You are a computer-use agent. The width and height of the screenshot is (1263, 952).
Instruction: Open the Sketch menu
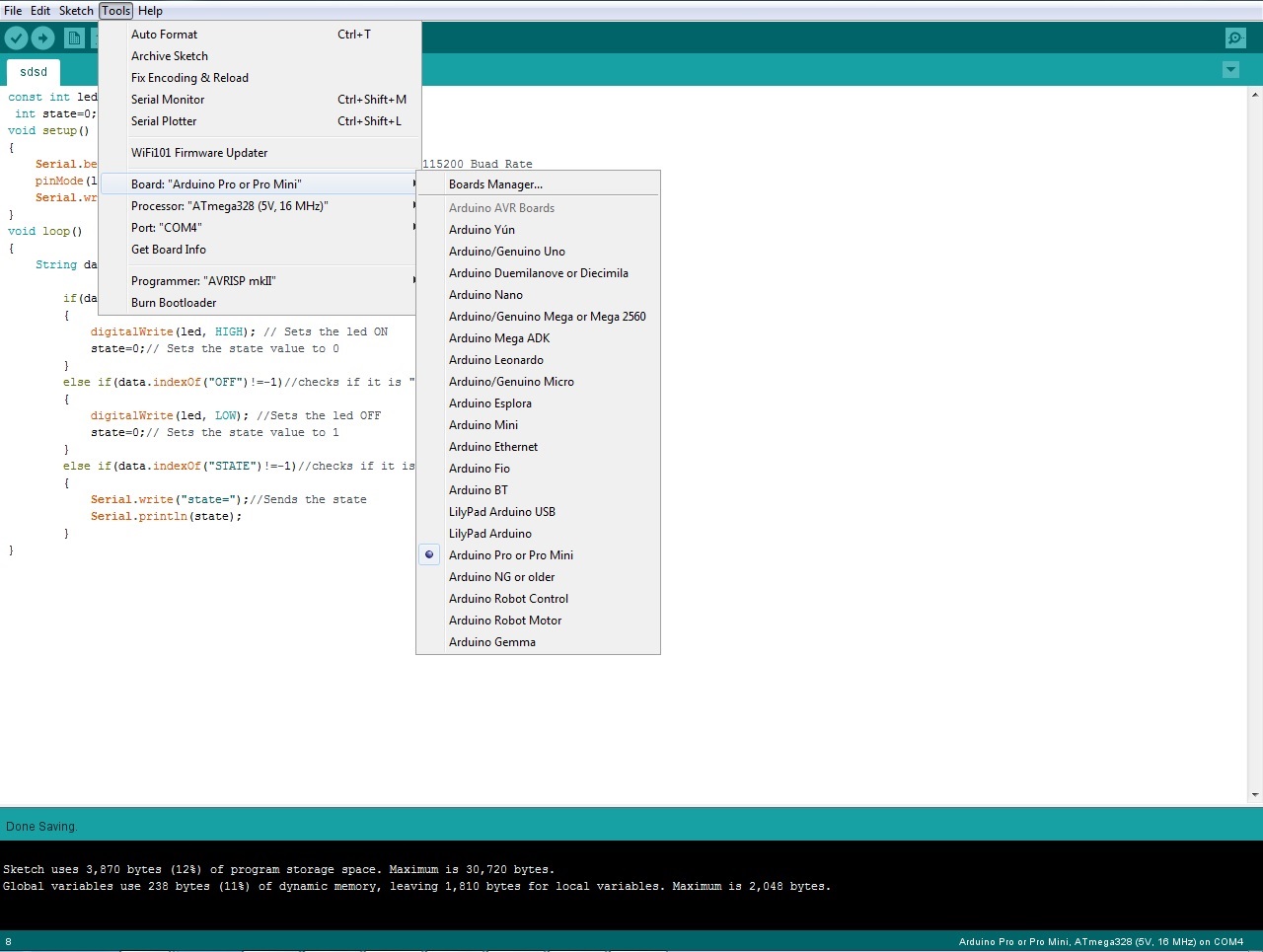point(76,11)
